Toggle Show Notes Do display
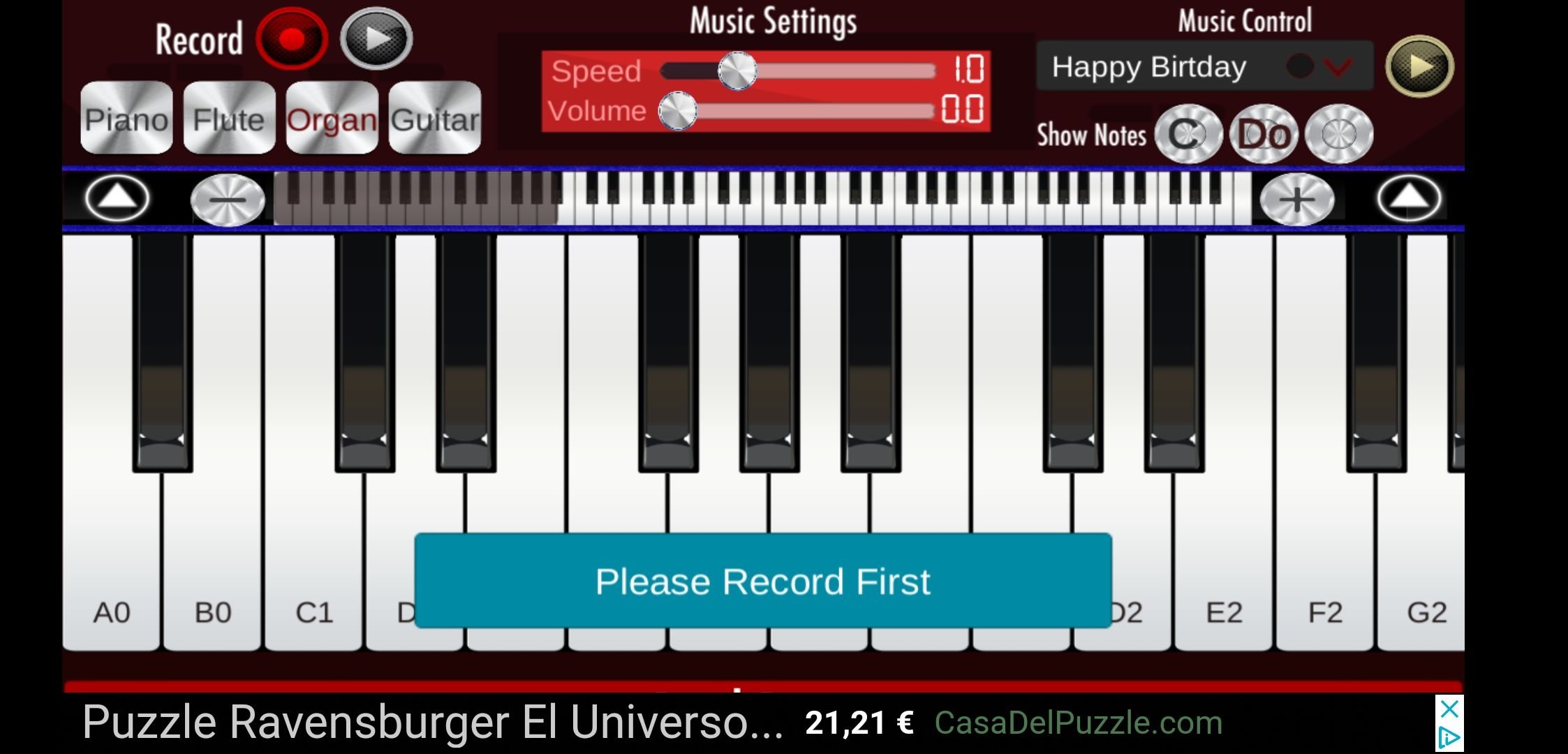The height and width of the screenshot is (754, 1568). pyautogui.click(x=1262, y=133)
